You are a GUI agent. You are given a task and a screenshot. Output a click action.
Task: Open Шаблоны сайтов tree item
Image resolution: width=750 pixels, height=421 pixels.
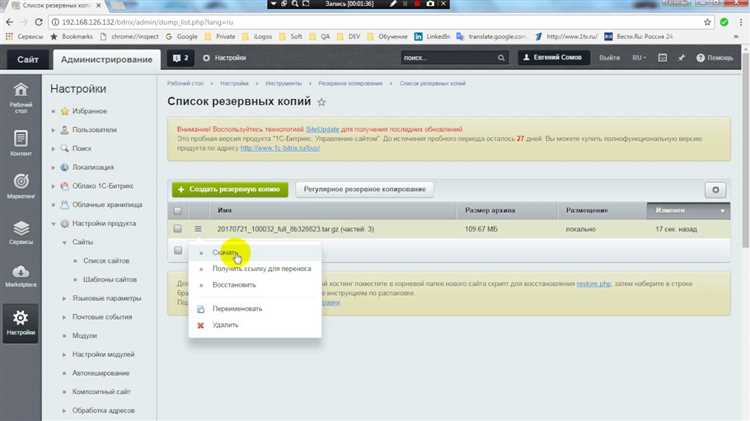110,279
